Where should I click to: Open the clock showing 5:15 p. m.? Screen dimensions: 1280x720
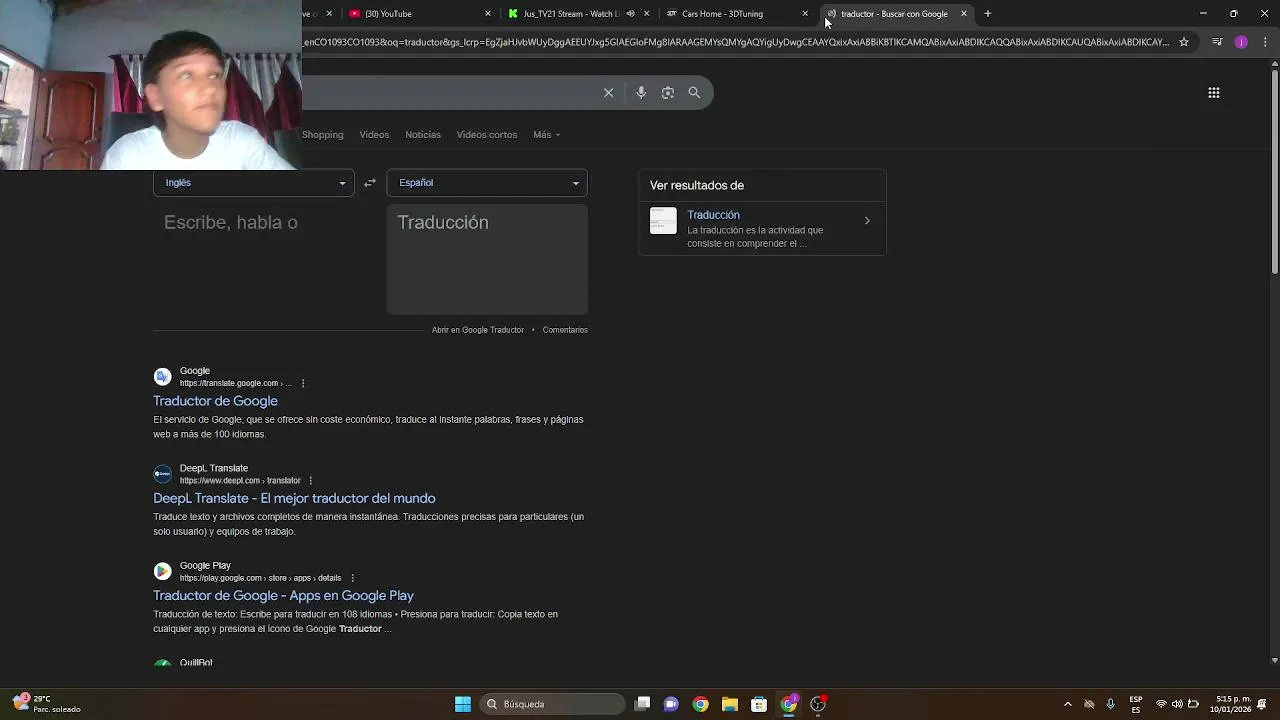coord(1230,704)
